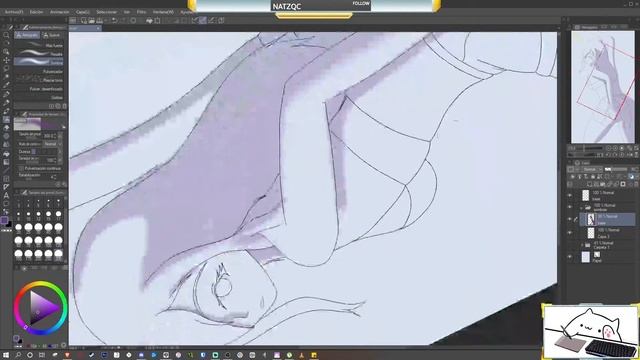Viewport: 640px width, 360px height.
Task: Open the Capa menu
Action: coord(83,12)
